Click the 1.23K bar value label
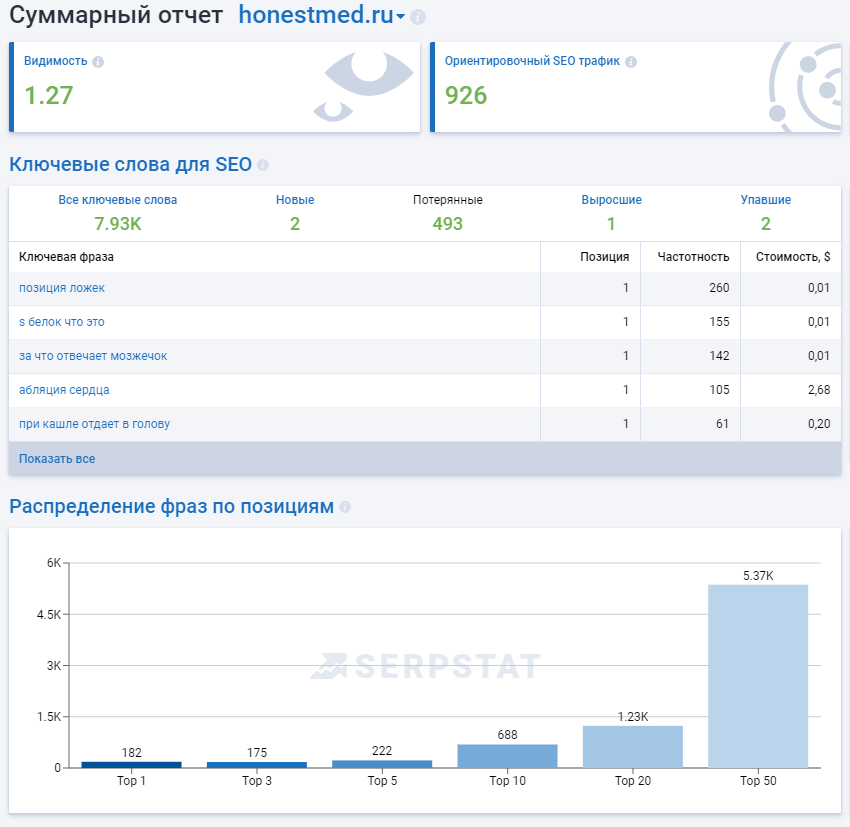 [633, 717]
